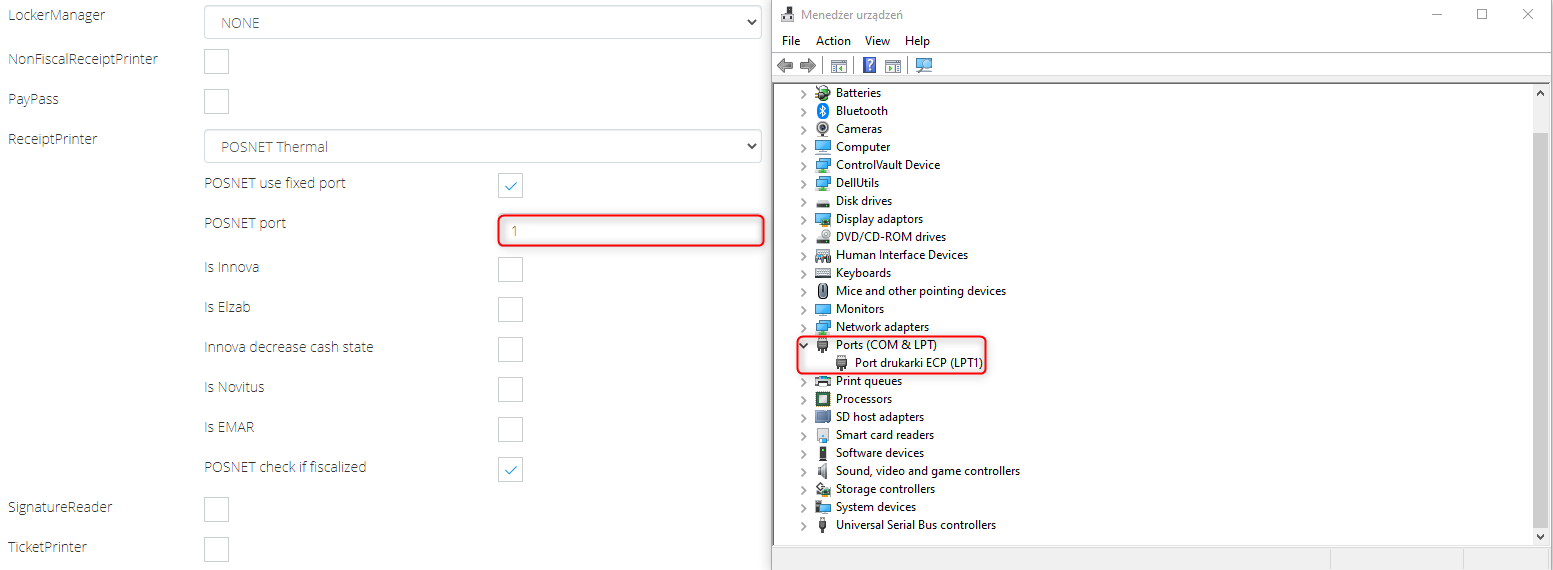
Task: Click the Back arrow in Device Manager toolbar
Action: (785, 65)
